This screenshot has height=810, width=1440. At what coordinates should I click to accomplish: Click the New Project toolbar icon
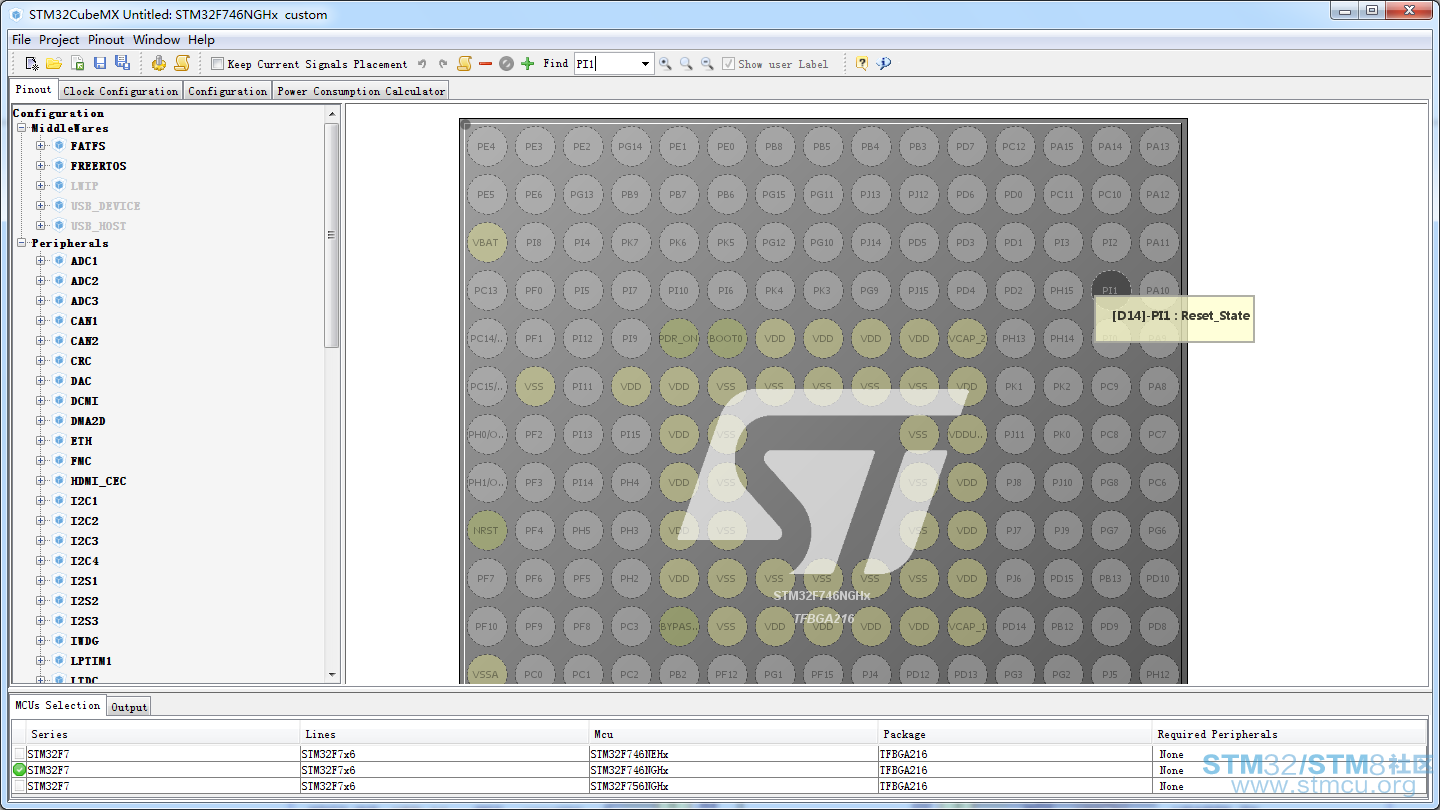[32, 63]
